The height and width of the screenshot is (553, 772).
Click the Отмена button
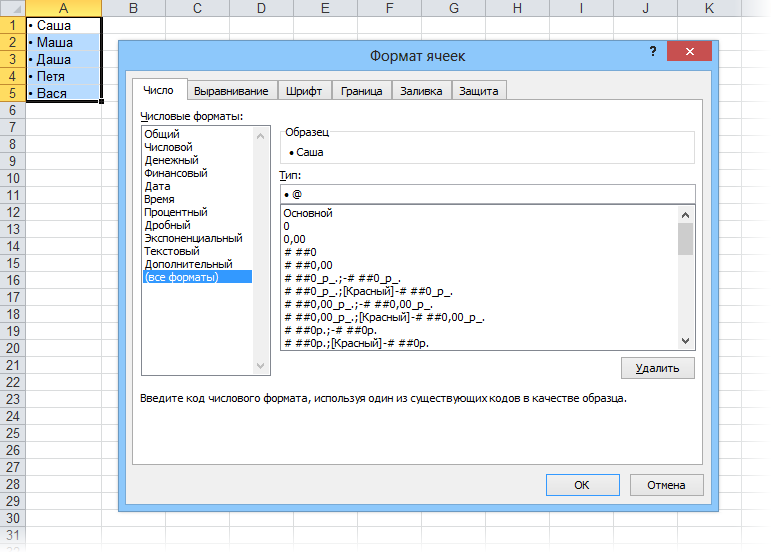click(666, 485)
